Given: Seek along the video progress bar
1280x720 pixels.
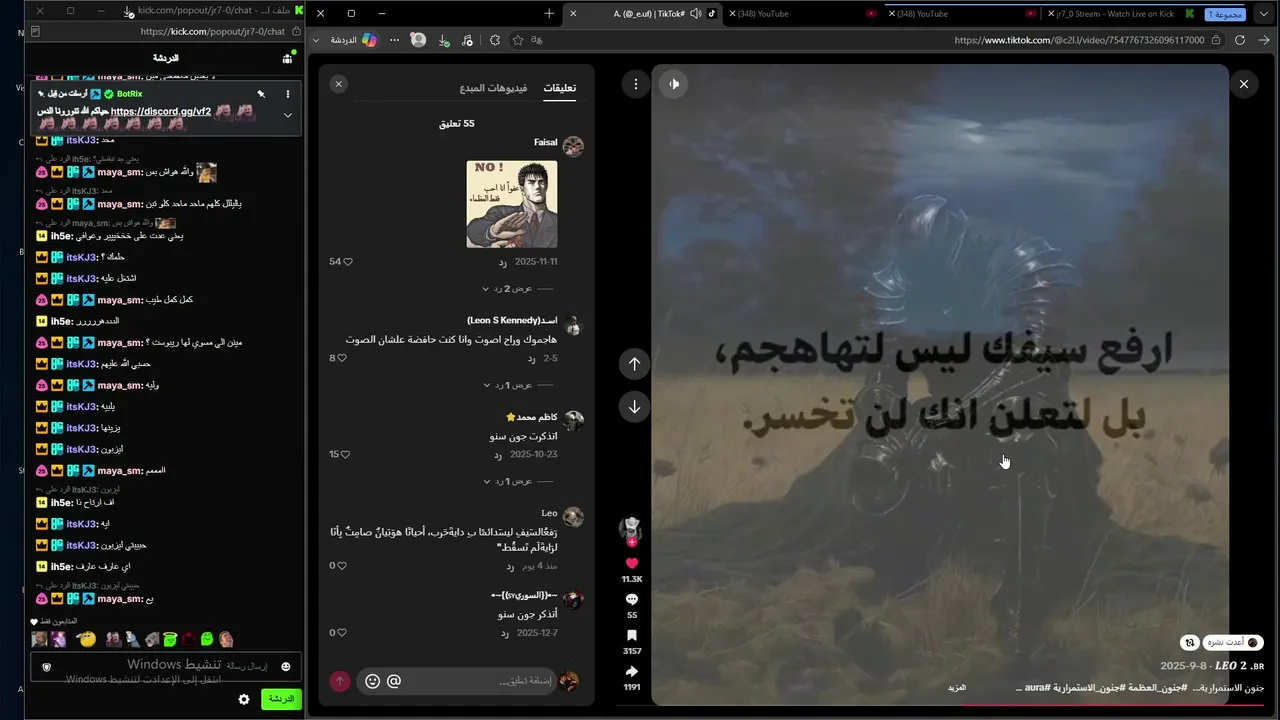Looking at the screenshot, I should (940, 705).
